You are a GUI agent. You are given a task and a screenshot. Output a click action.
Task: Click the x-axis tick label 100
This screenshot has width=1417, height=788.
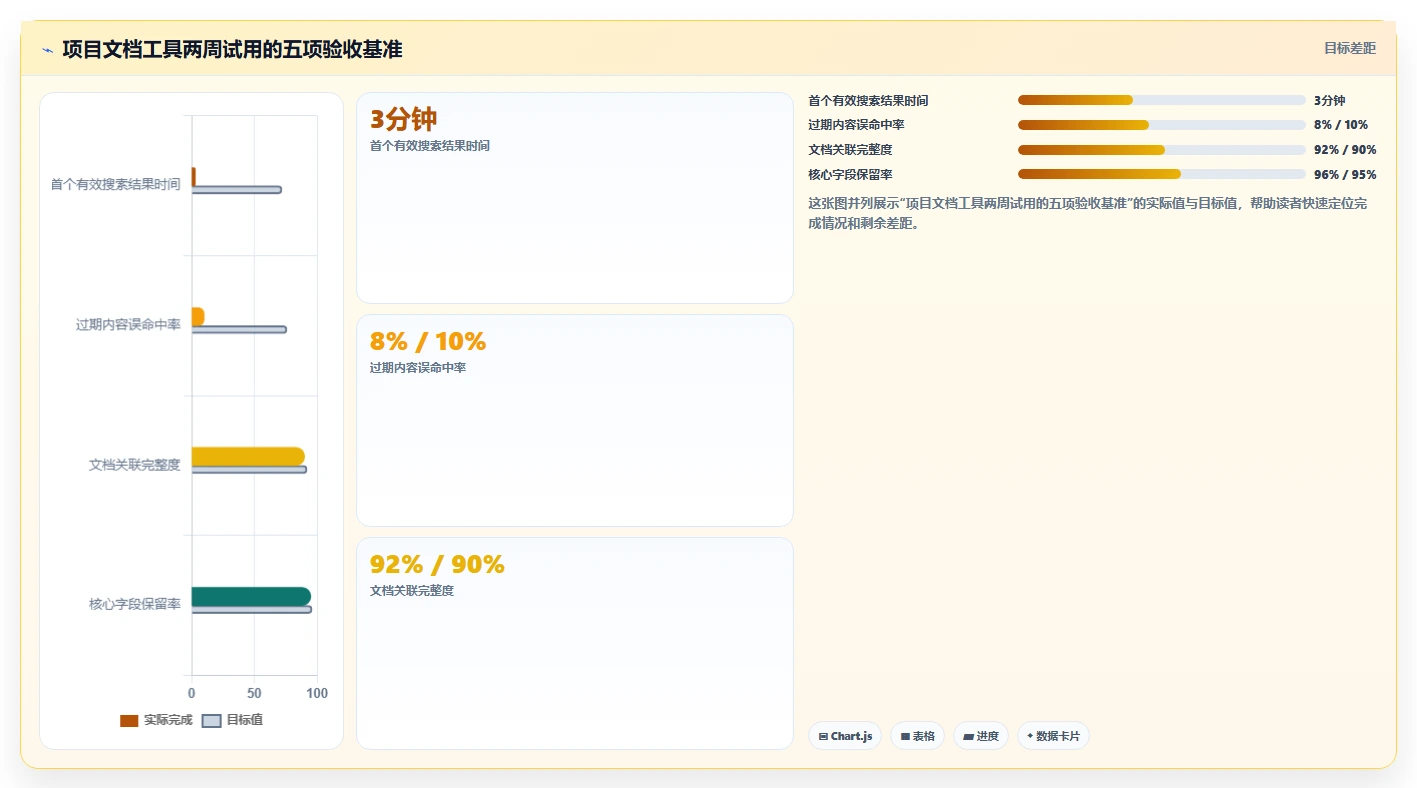pos(317,693)
